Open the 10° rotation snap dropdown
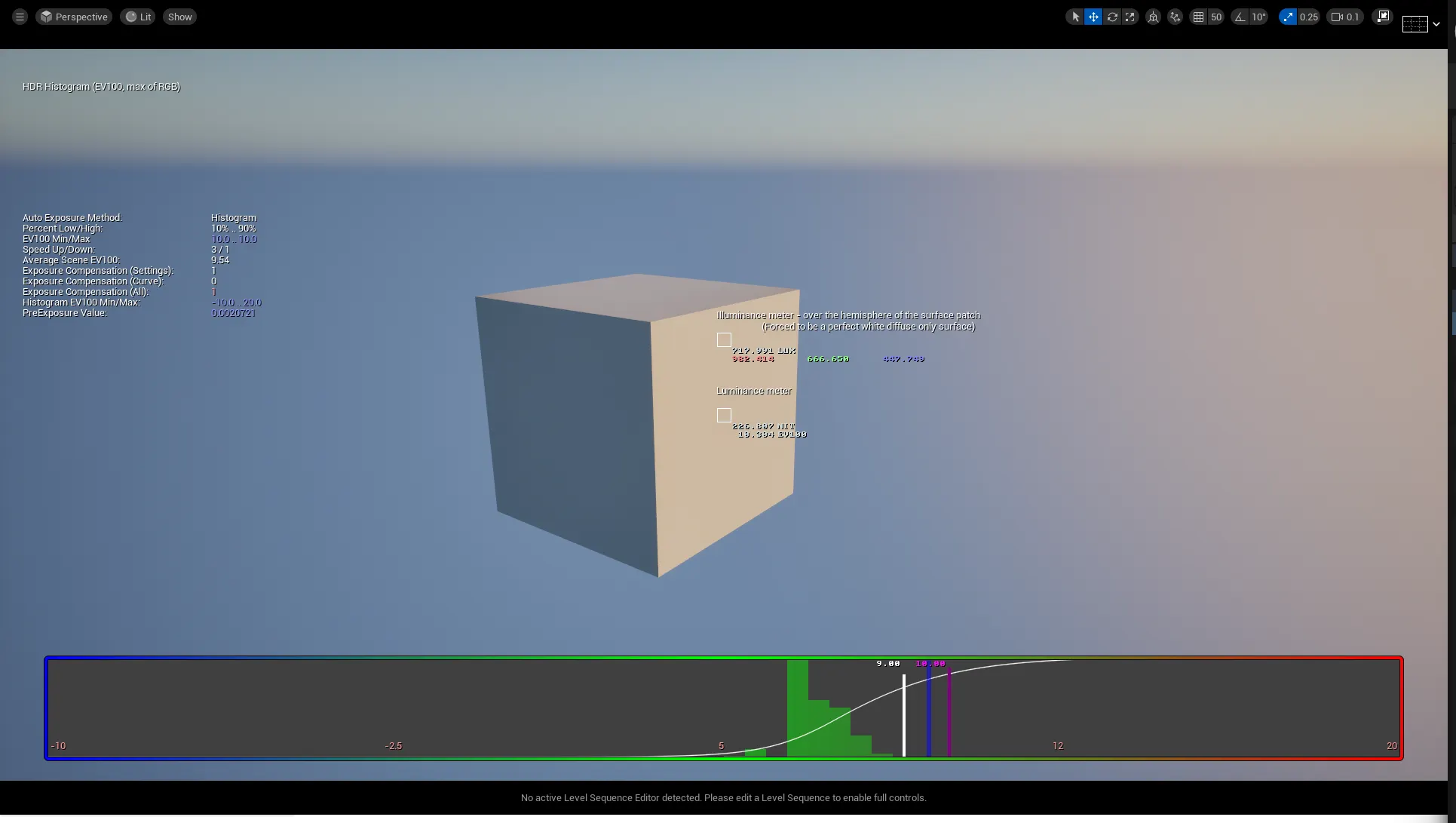The width and height of the screenshot is (1456, 823). click(1259, 17)
